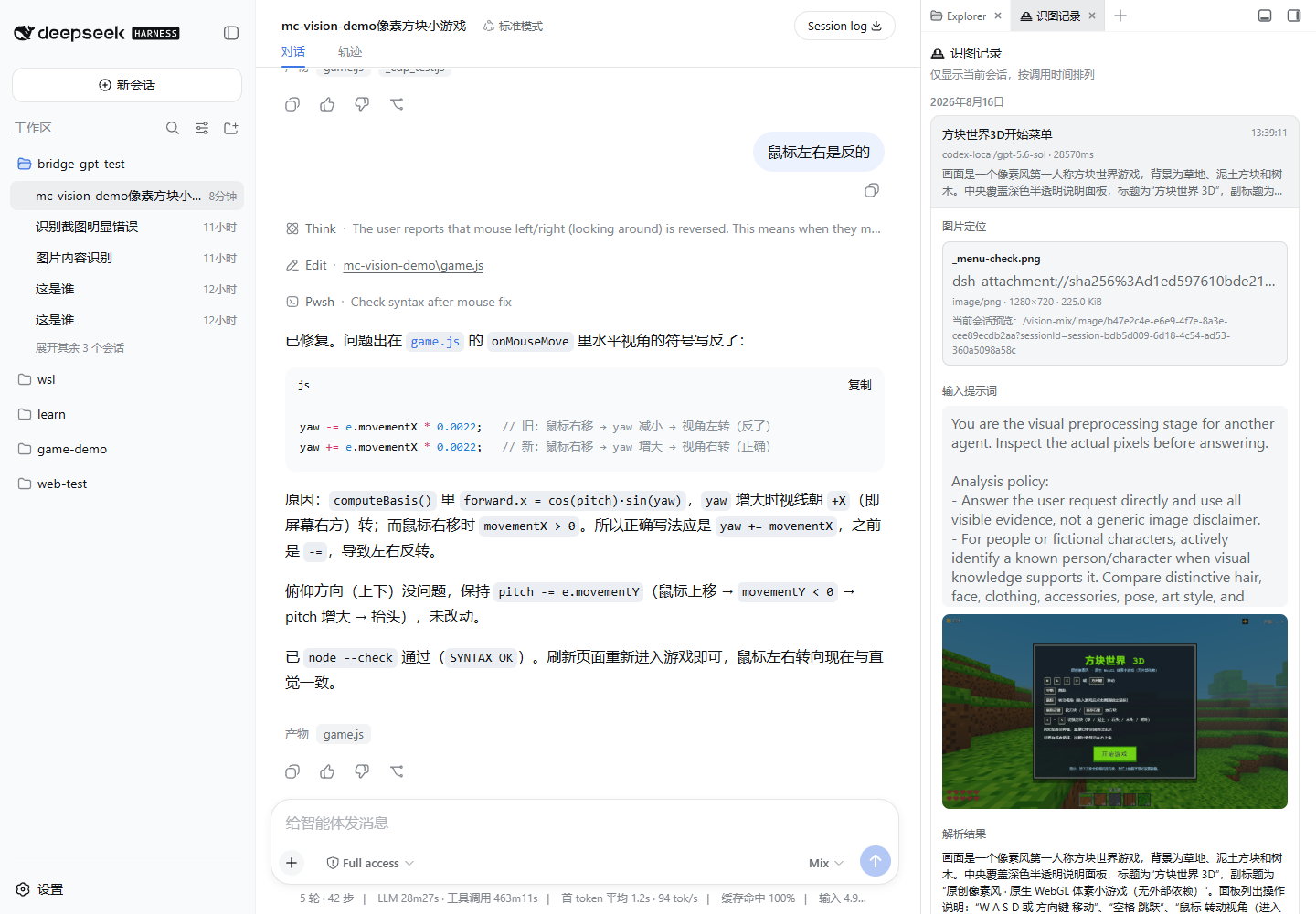
Task: Toggle right side panel layout icon
Action: [1294, 16]
